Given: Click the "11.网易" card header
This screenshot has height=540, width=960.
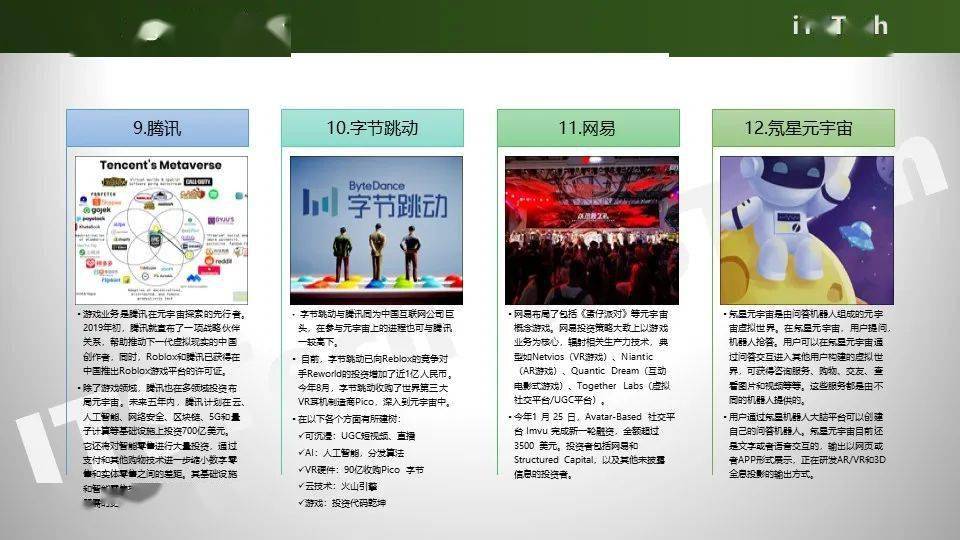Looking at the screenshot, I should click(588, 128).
